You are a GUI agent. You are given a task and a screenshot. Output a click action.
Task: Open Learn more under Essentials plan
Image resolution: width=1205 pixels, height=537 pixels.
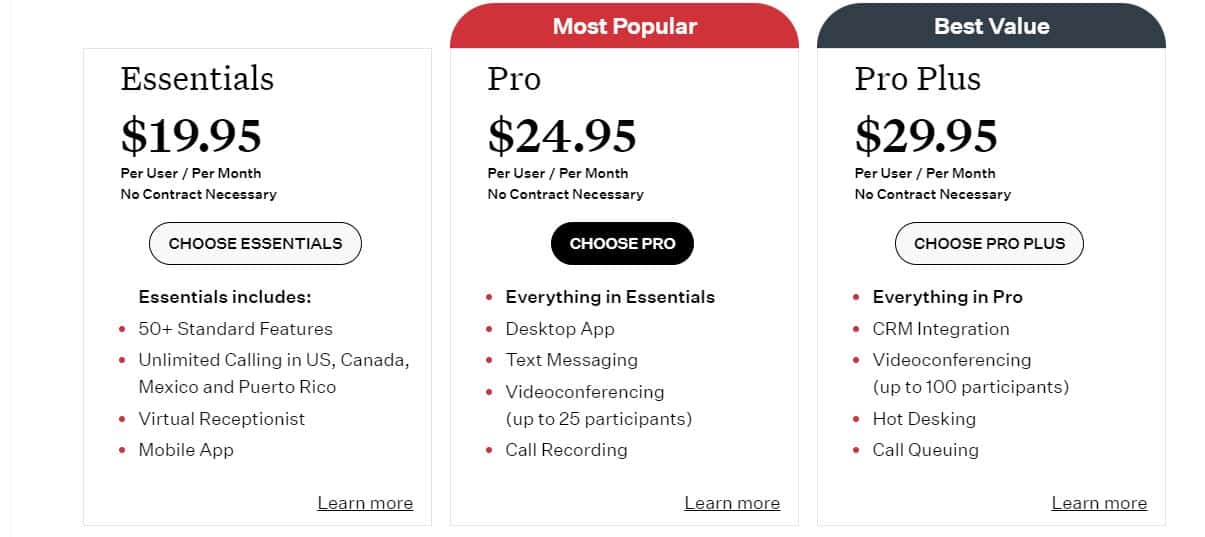click(365, 503)
